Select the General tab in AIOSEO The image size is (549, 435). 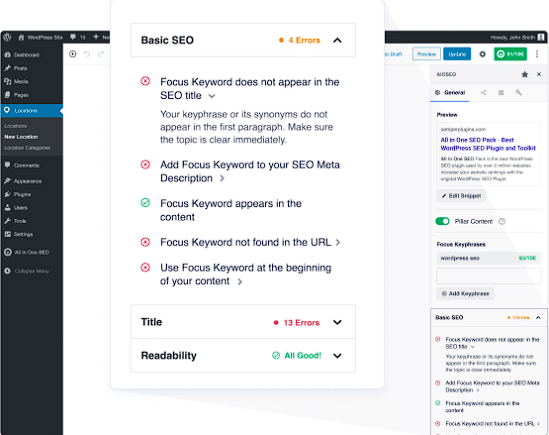pyautogui.click(x=450, y=93)
